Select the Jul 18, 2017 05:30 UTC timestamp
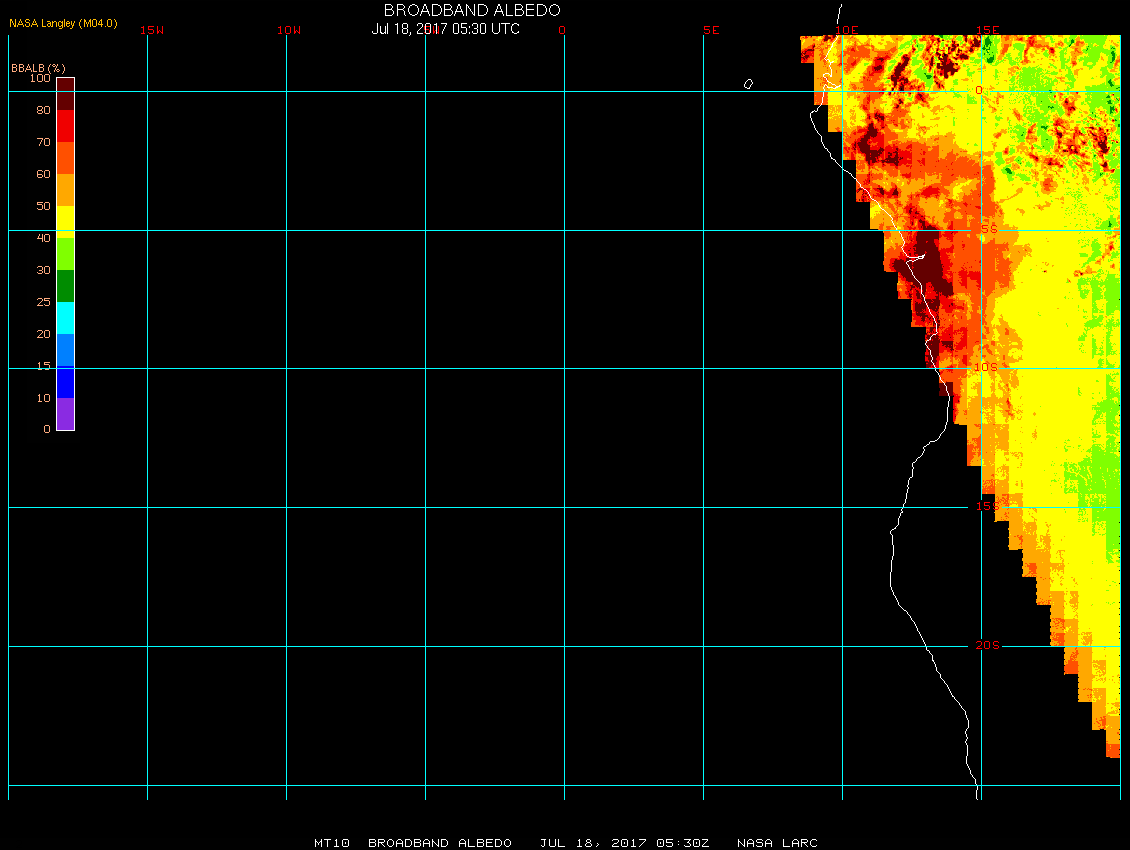This screenshot has height=850, width=1130. click(446, 29)
